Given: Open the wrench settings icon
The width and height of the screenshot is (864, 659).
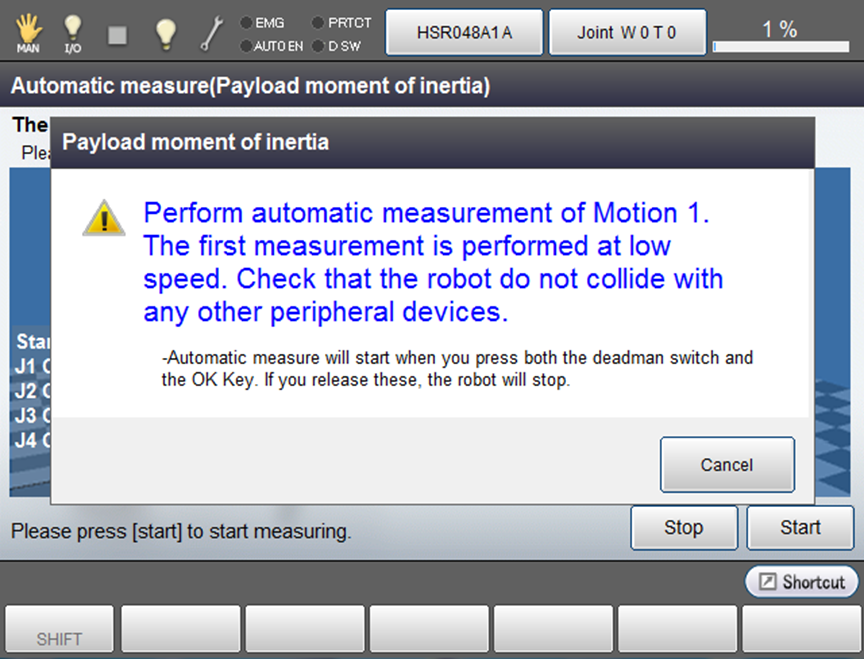Looking at the screenshot, I should [212, 33].
